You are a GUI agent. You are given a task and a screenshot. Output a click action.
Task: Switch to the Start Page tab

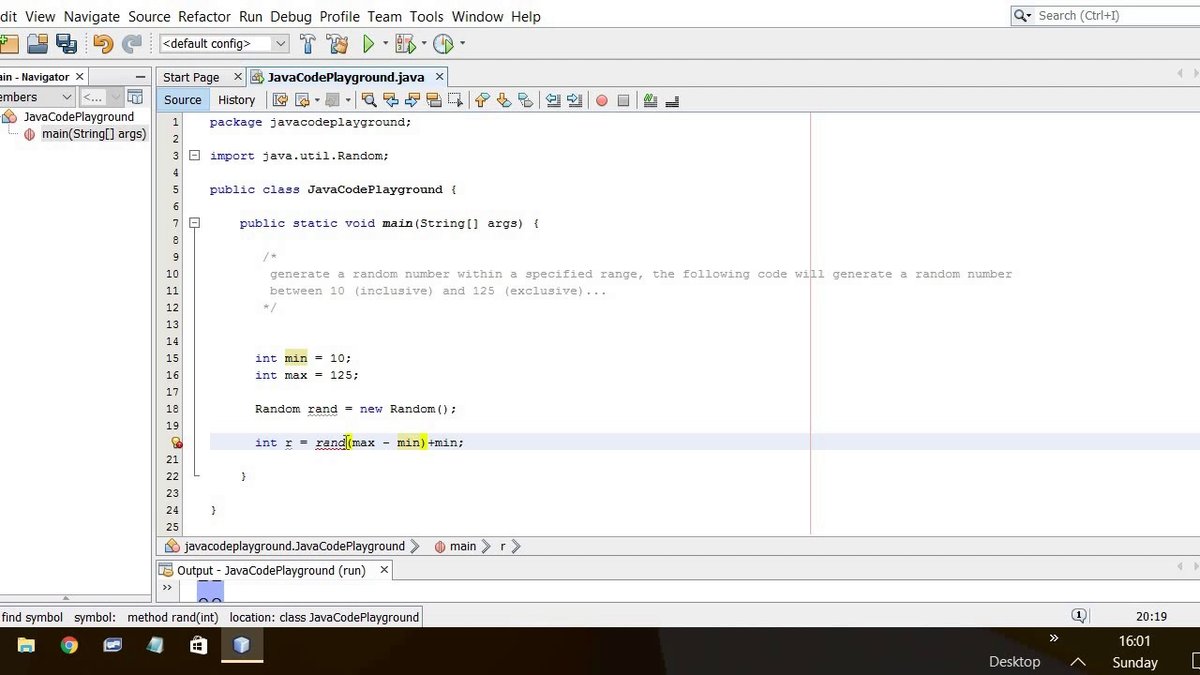coord(191,76)
